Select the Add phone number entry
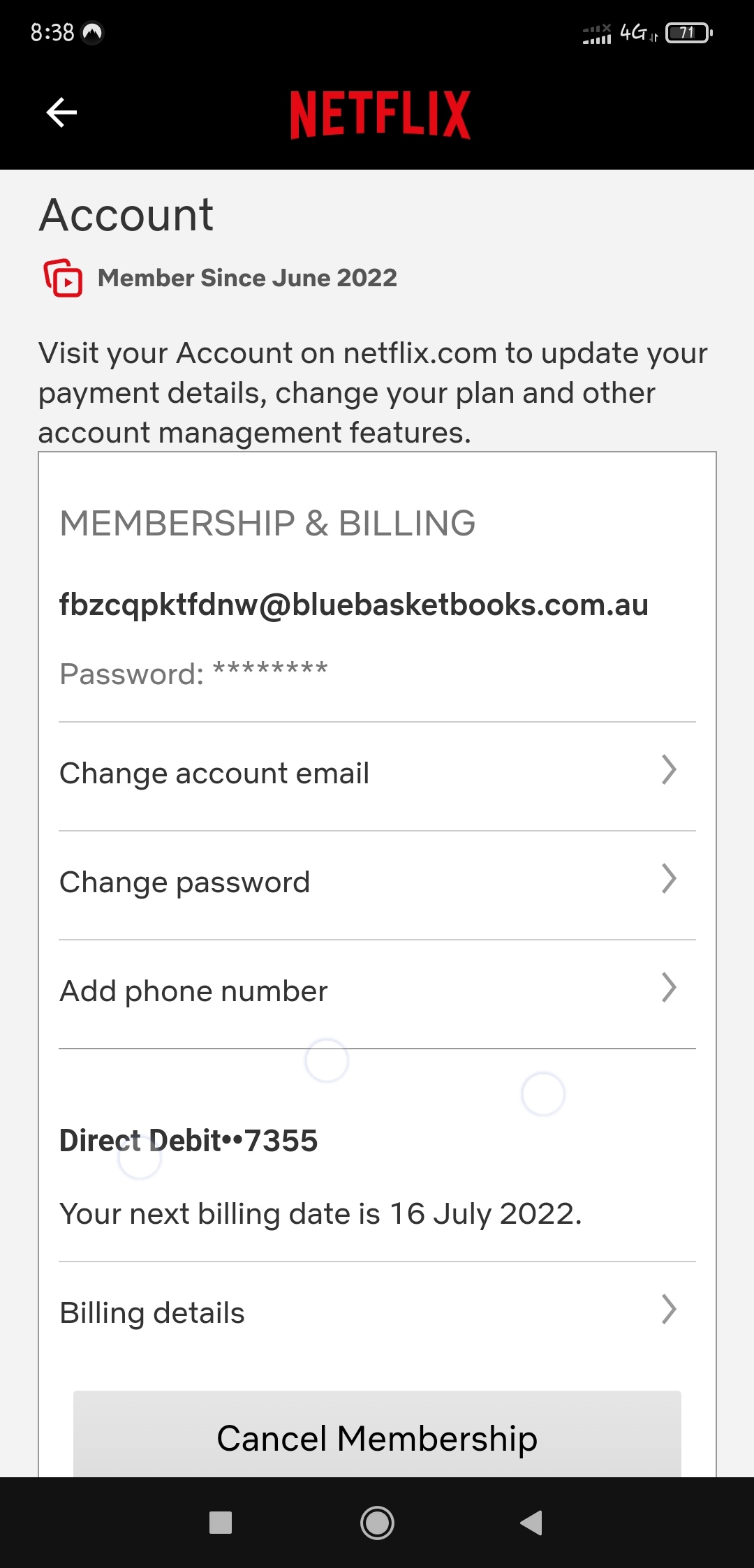The image size is (754, 1568). click(193, 991)
